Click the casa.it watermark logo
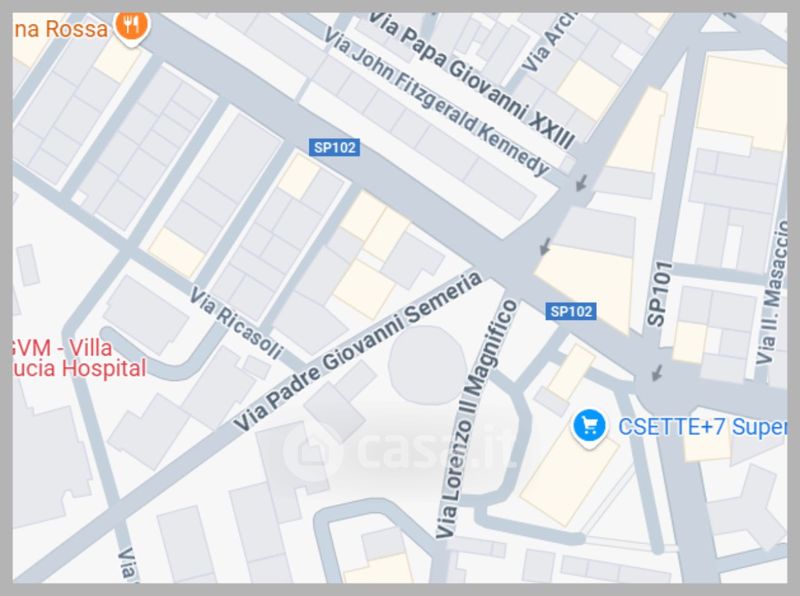Image resolution: width=800 pixels, height=596 pixels. (401, 450)
